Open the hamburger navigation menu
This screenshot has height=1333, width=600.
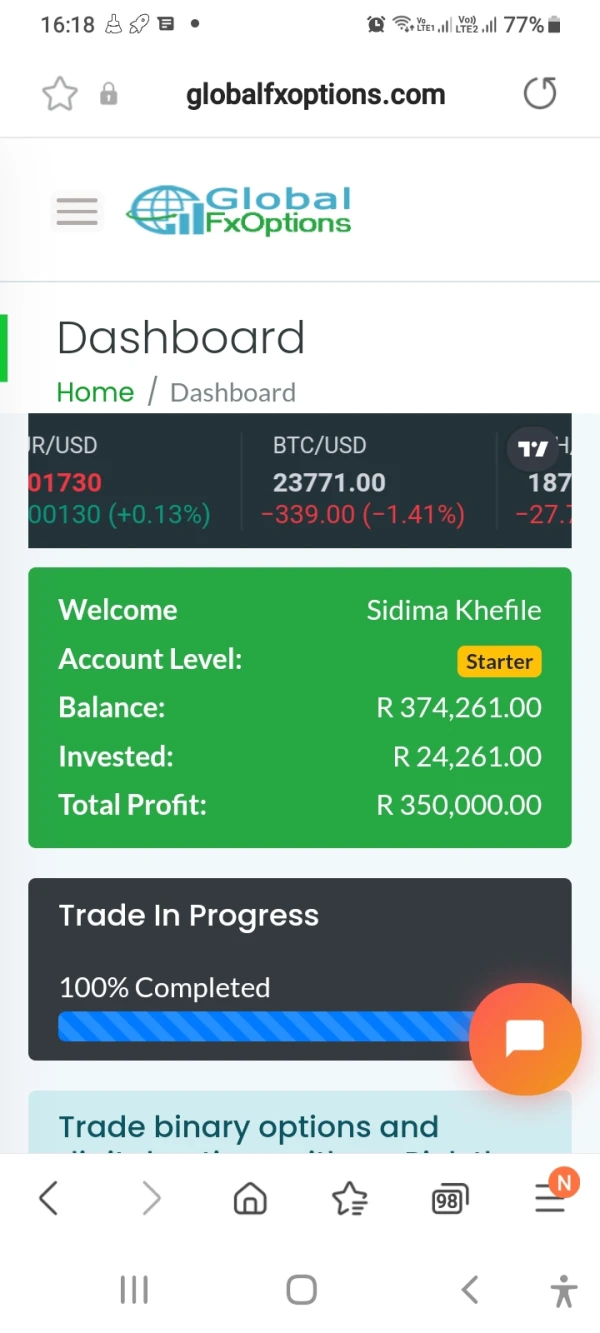click(x=77, y=211)
